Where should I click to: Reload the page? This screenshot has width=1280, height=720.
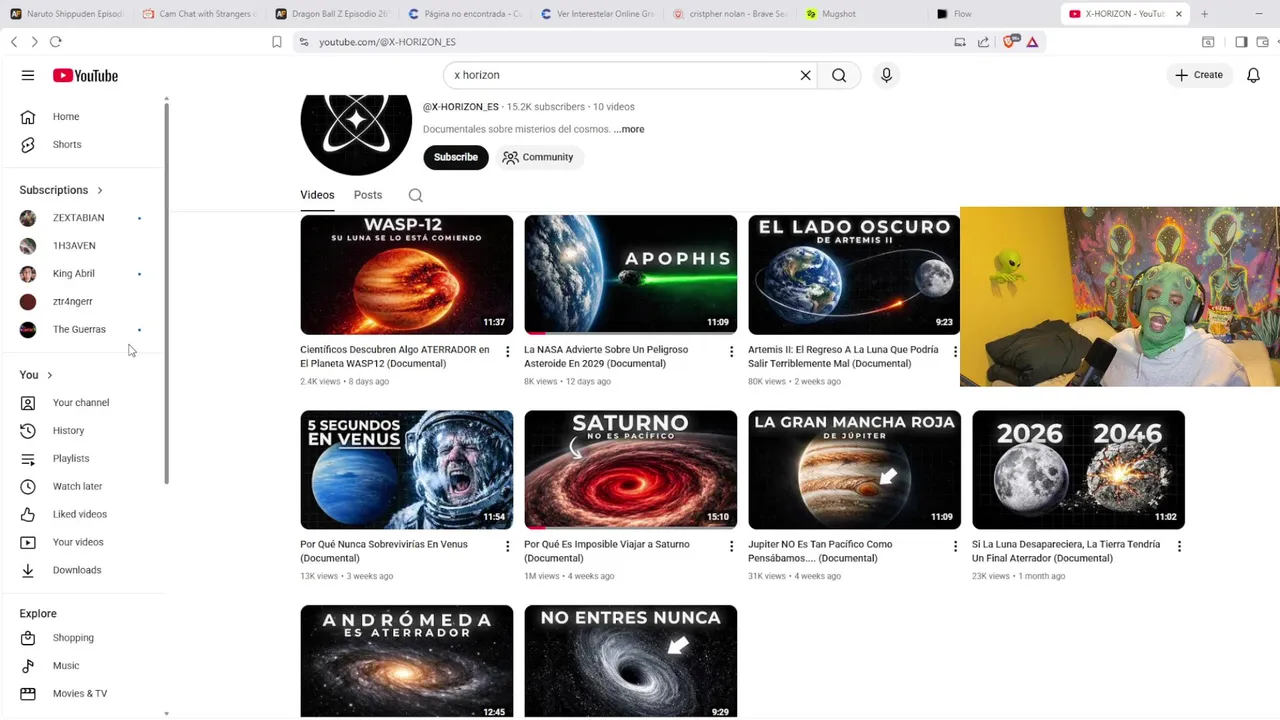click(x=56, y=42)
